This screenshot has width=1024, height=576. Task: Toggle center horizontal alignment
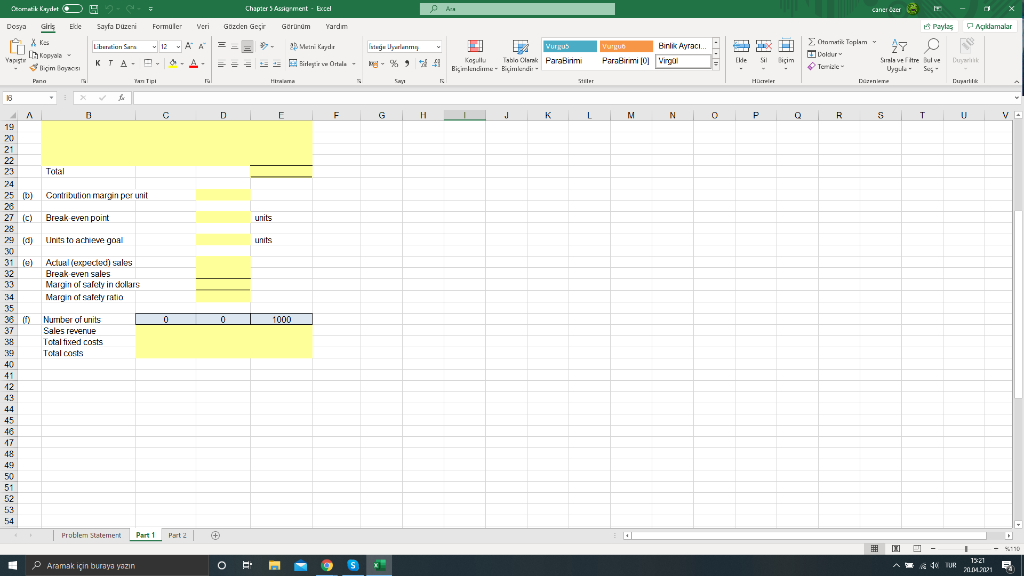[234, 64]
